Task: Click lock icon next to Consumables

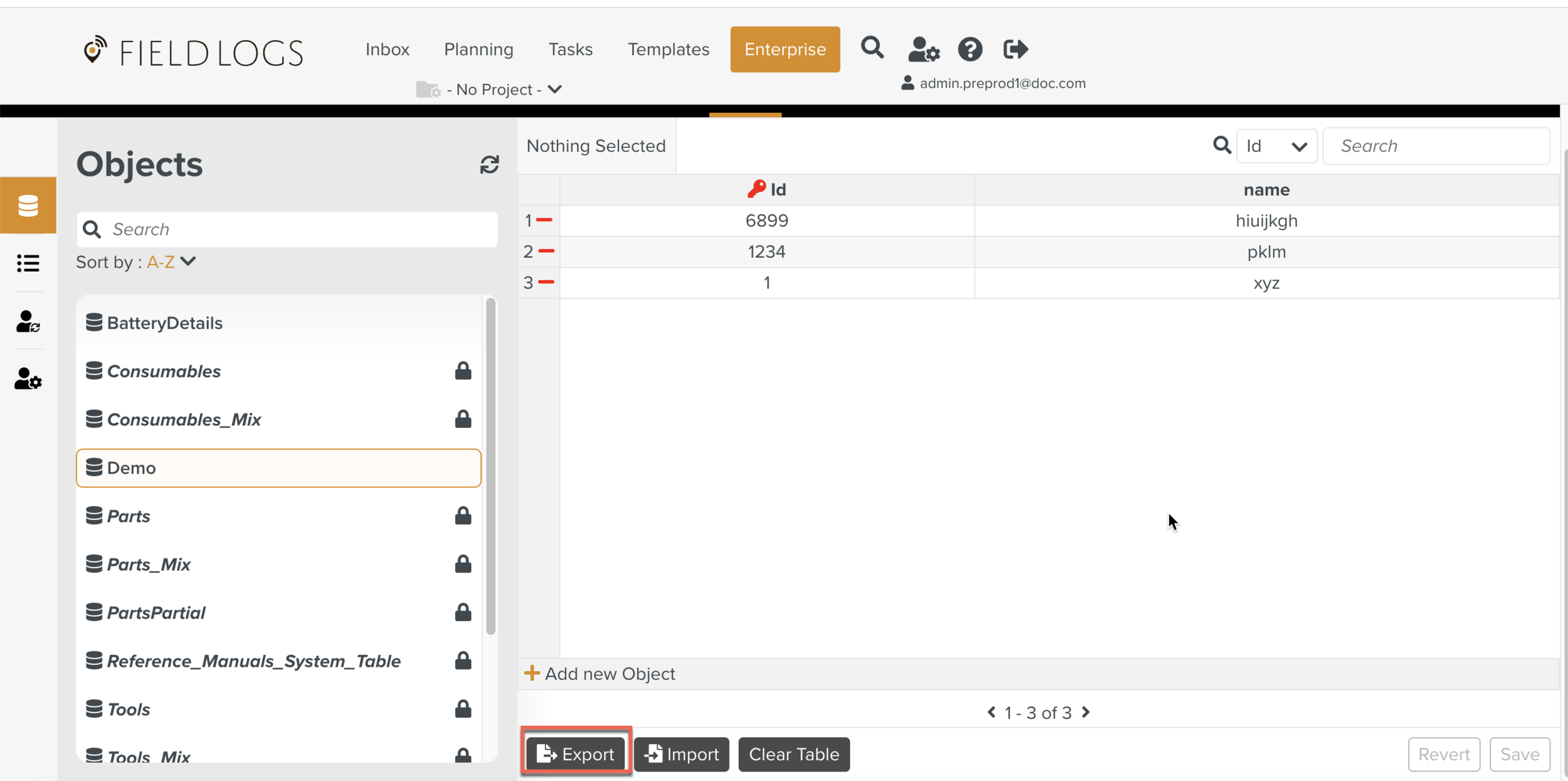Action: point(463,371)
